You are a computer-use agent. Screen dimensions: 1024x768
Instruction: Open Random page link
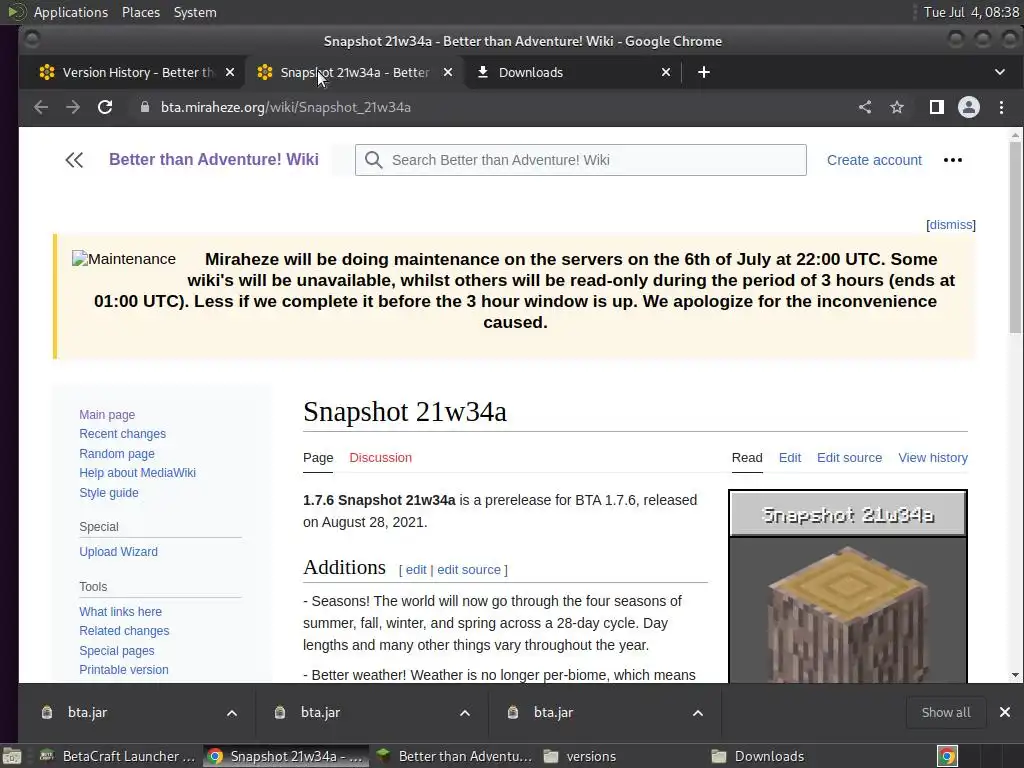[x=117, y=453]
